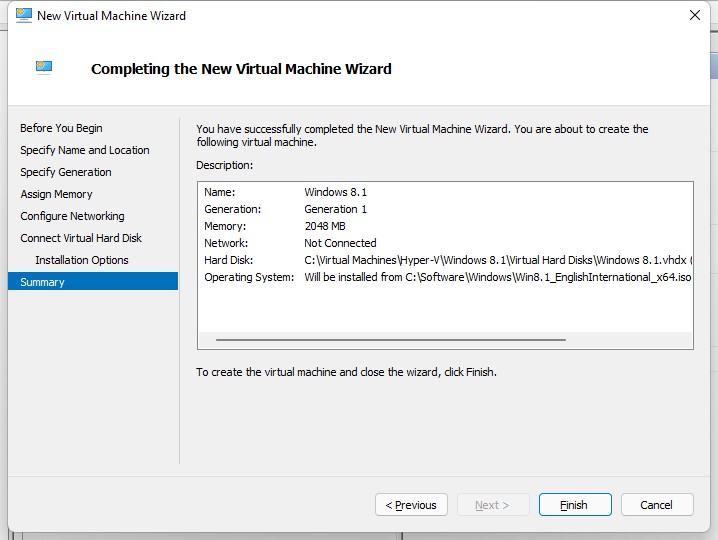Click the 'Memory:' field label
This screenshot has height=540, width=718.
[225, 226]
